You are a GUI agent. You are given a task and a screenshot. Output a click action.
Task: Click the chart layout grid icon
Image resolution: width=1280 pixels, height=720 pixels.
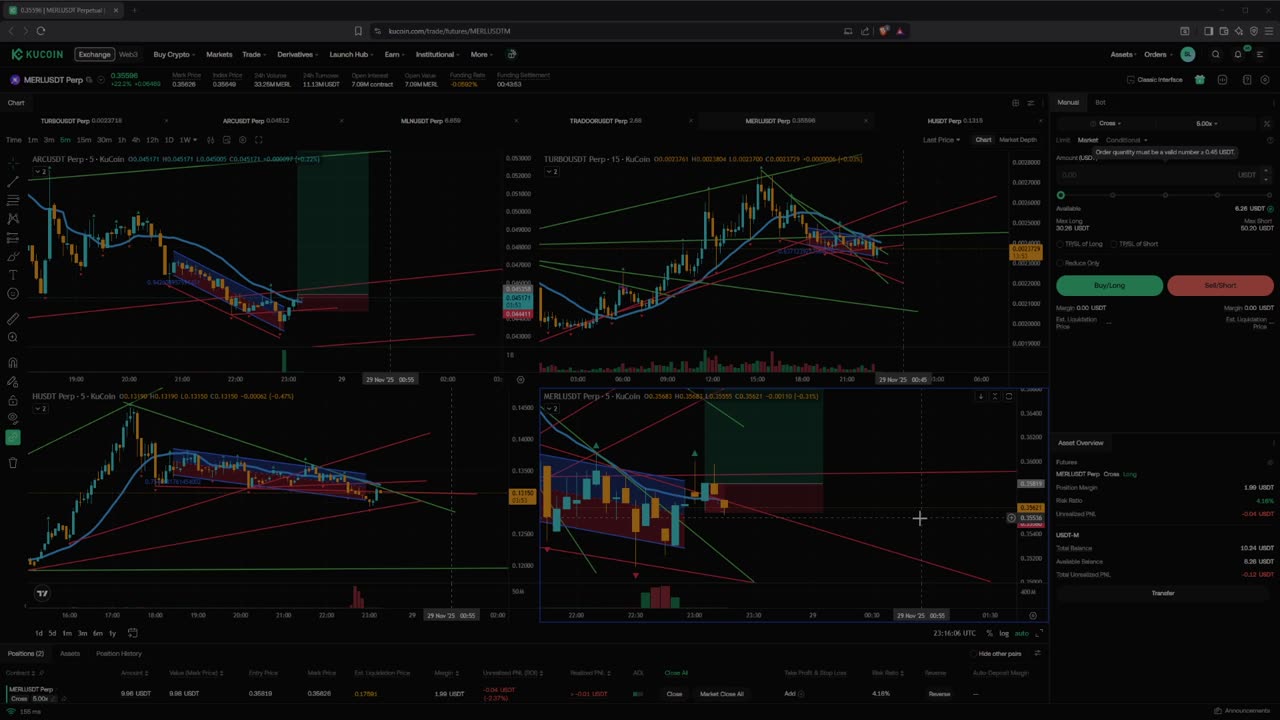point(1015,103)
